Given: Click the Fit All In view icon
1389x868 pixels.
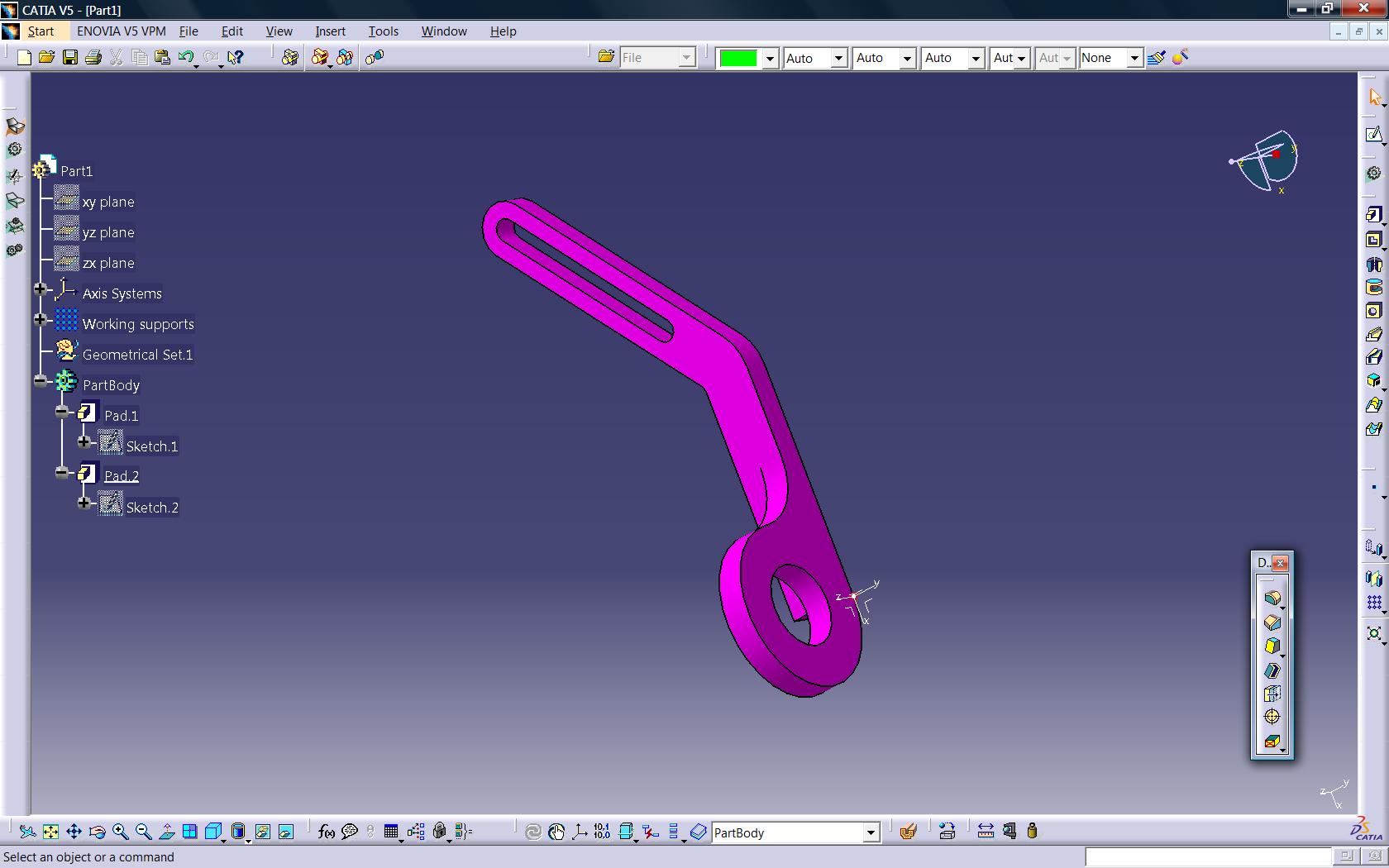Looking at the screenshot, I should tap(50, 832).
